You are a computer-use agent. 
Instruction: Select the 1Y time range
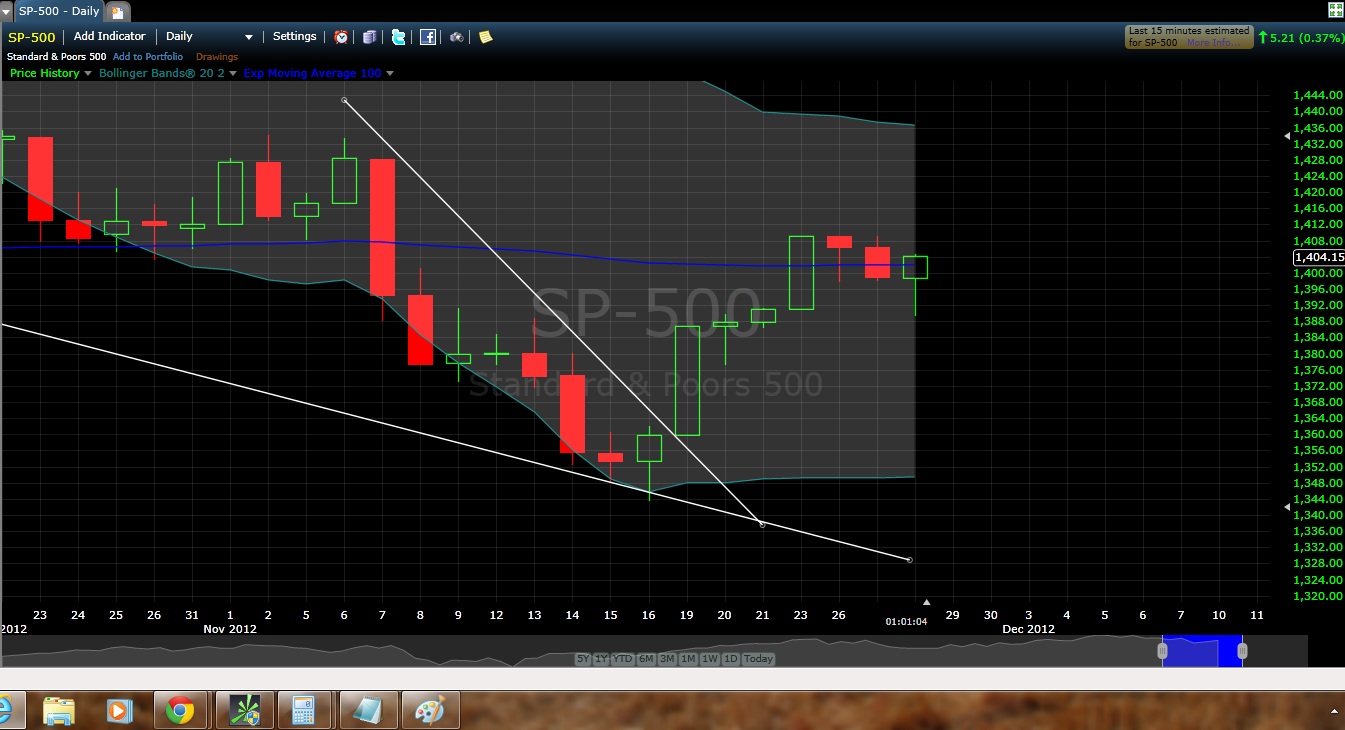tap(600, 659)
